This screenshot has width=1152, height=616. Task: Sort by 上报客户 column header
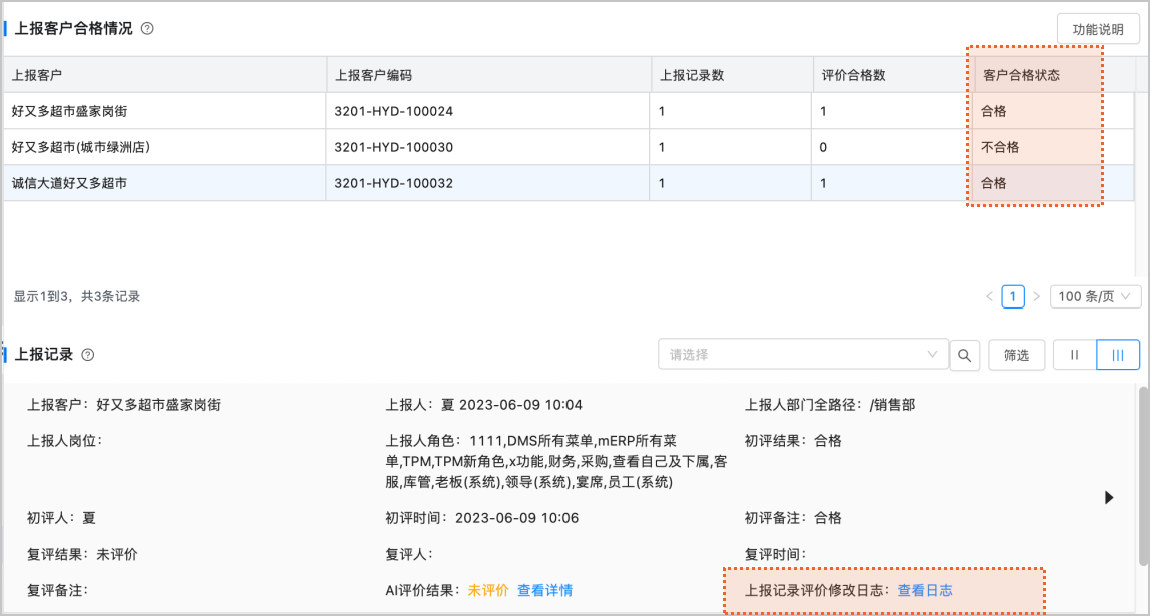pos(165,75)
